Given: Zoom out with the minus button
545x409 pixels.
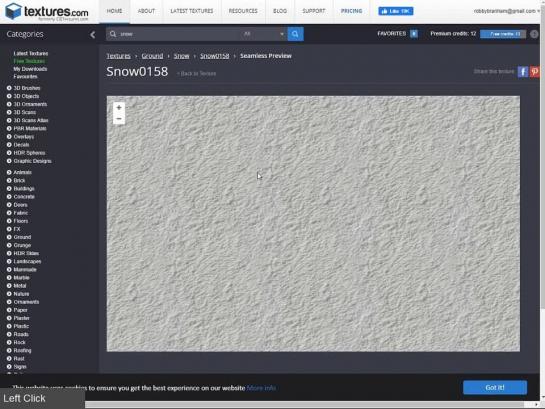Looking at the screenshot, I should click(x=119, y=119).
